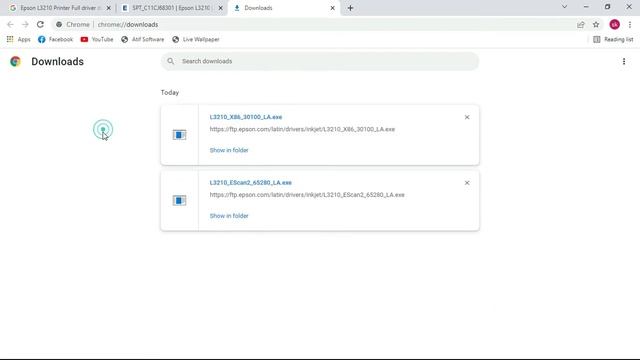Open Chrome's three-dot menu in toolbar
The width and height of the screenshot is (640, 360).
(630, 24)
